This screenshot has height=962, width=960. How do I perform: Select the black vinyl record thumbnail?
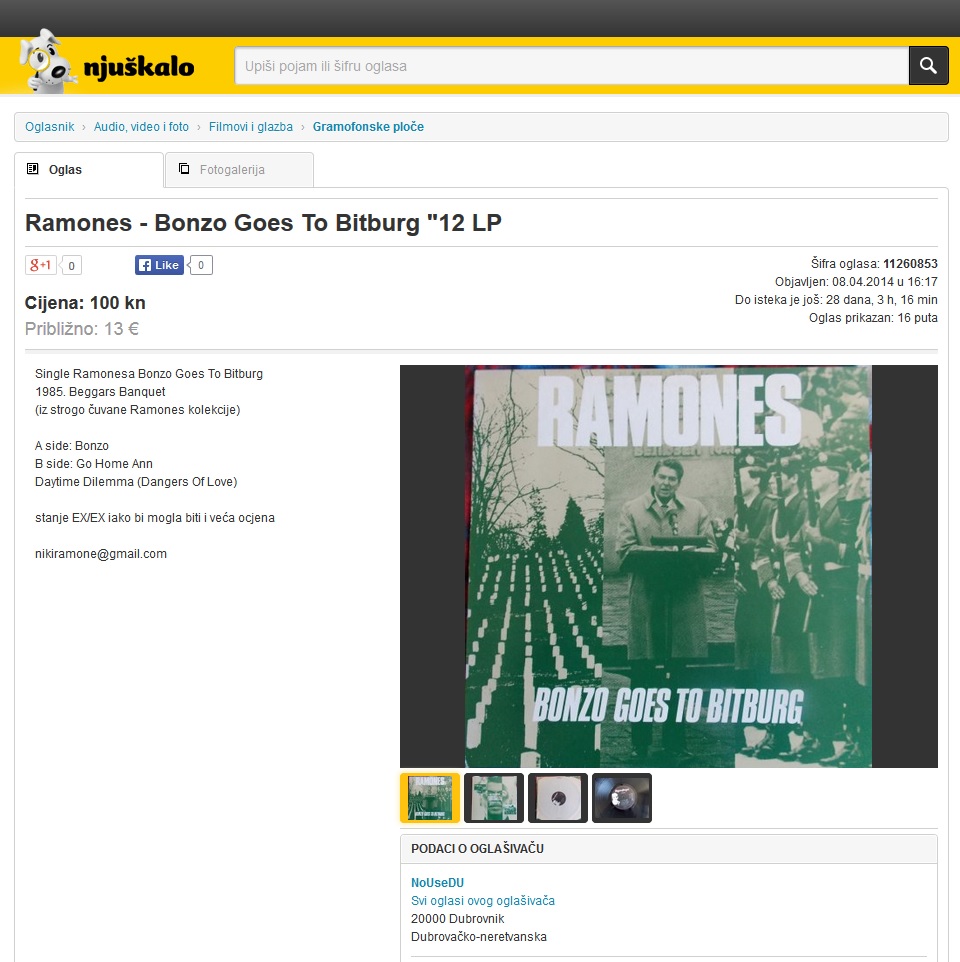[x=621, y=798]
